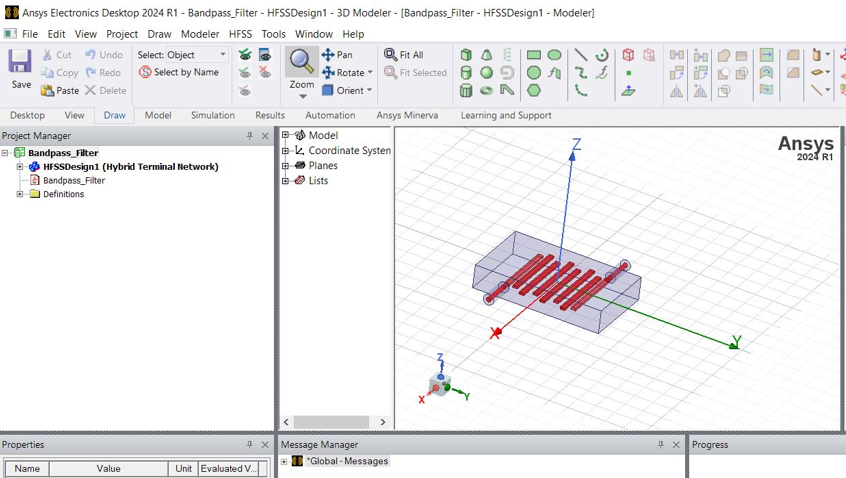This screenshot has height=478, width=846.
Task: Click the history tree scrollbar right arrow
Action: coord(383,422)
